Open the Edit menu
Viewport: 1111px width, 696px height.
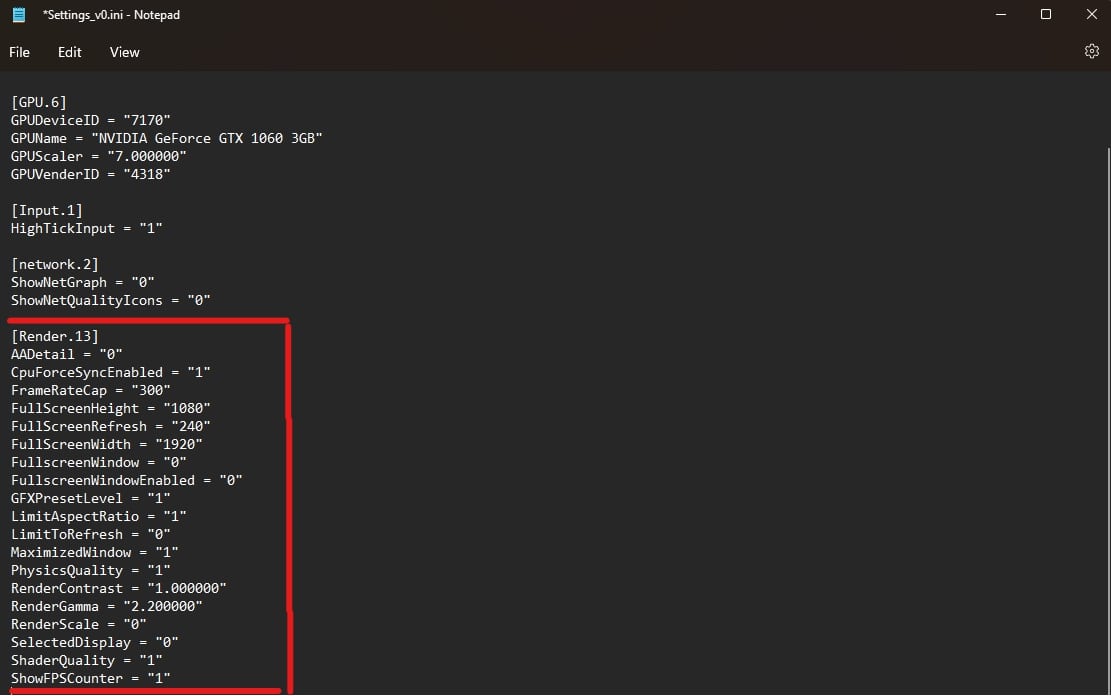point(69,52)
